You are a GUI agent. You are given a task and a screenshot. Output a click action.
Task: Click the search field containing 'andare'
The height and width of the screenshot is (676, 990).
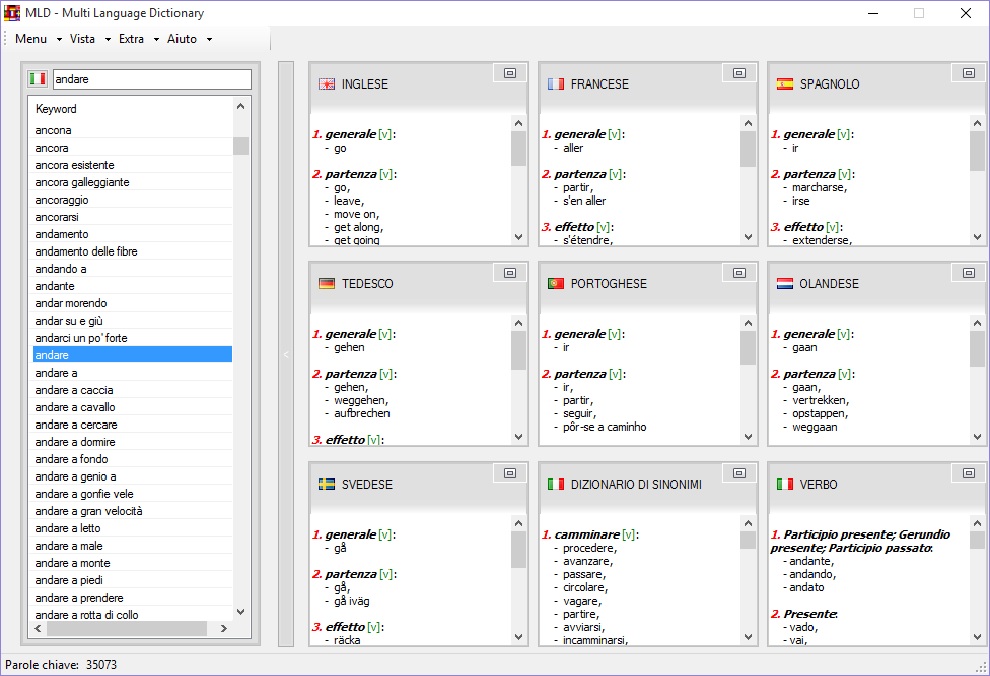tap(150, 79)
